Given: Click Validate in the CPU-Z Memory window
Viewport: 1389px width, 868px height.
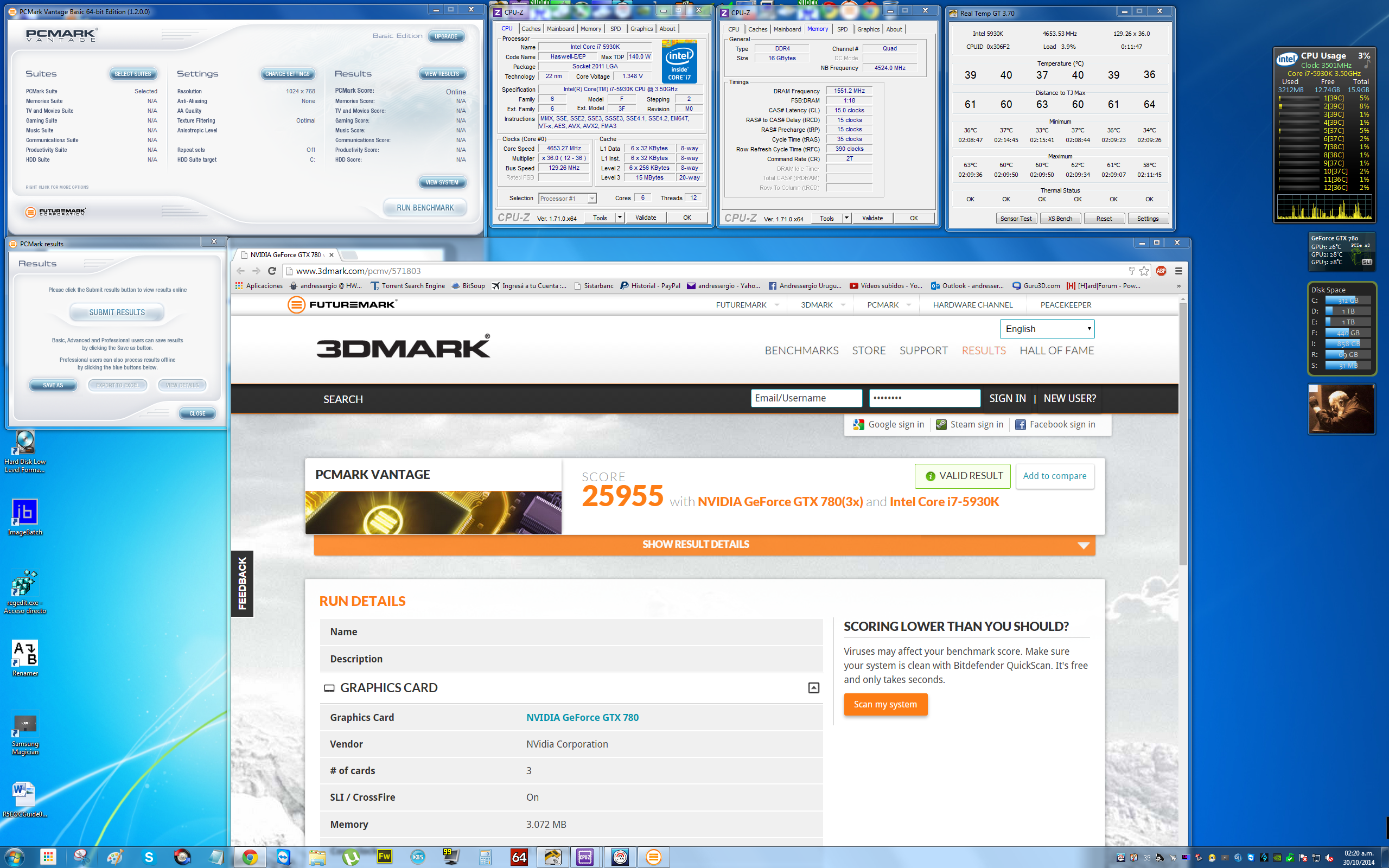Looking at the screenshot, I should tap(872, 218).
